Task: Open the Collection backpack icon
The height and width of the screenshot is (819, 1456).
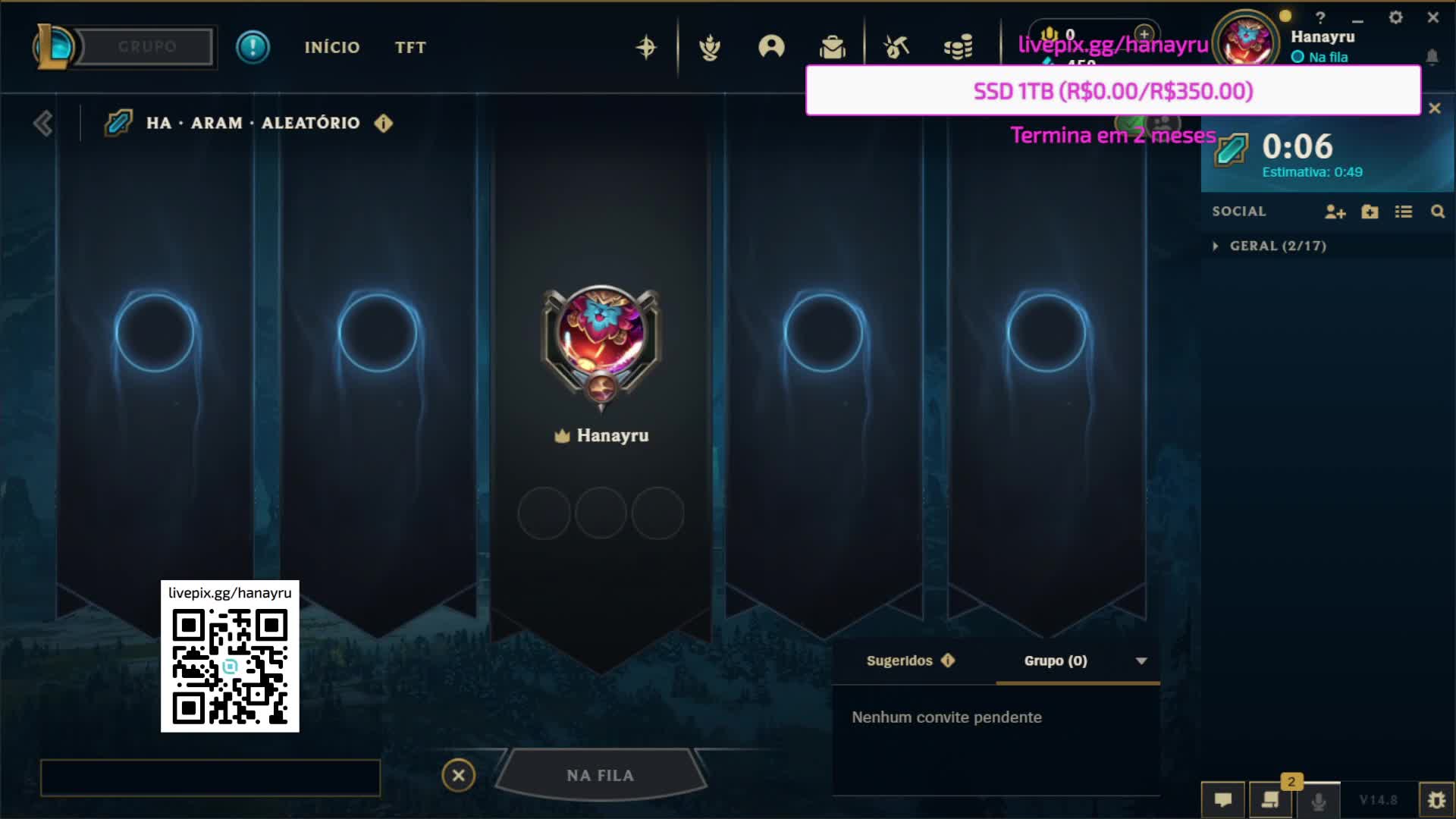Action: 832,47
